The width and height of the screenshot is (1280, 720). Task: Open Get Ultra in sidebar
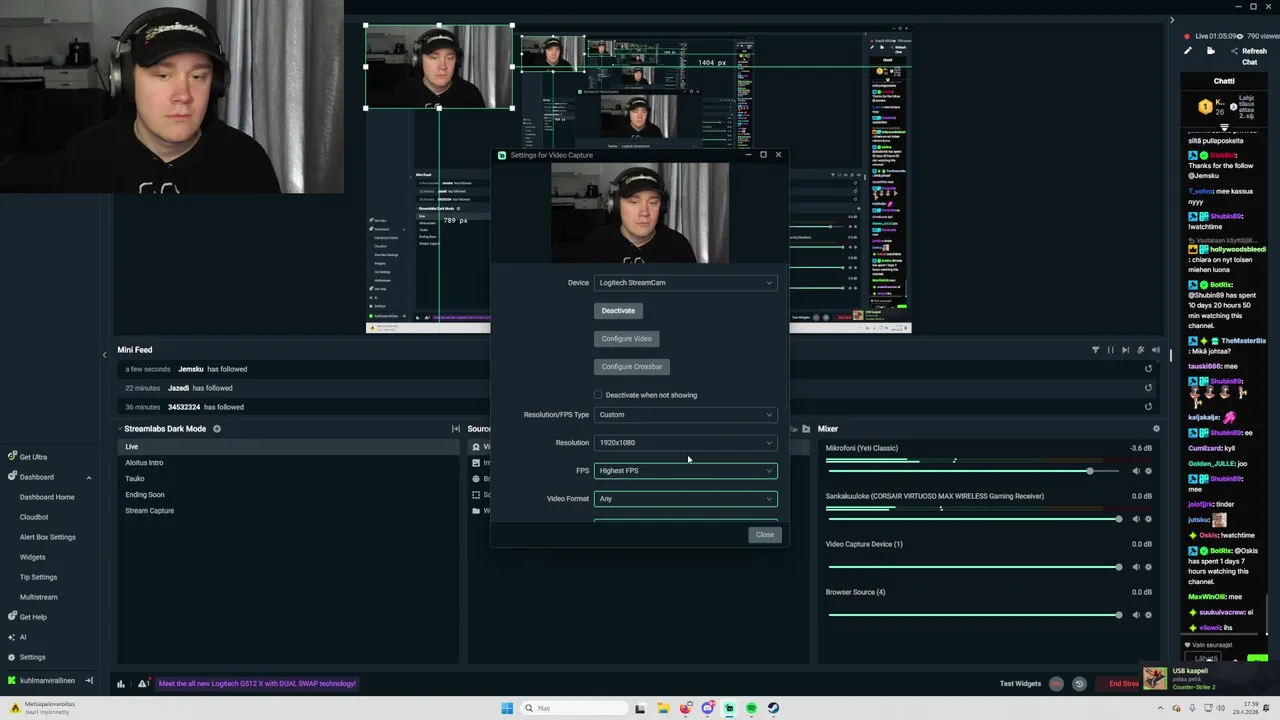pyautogui.click(x=33, y=457)
